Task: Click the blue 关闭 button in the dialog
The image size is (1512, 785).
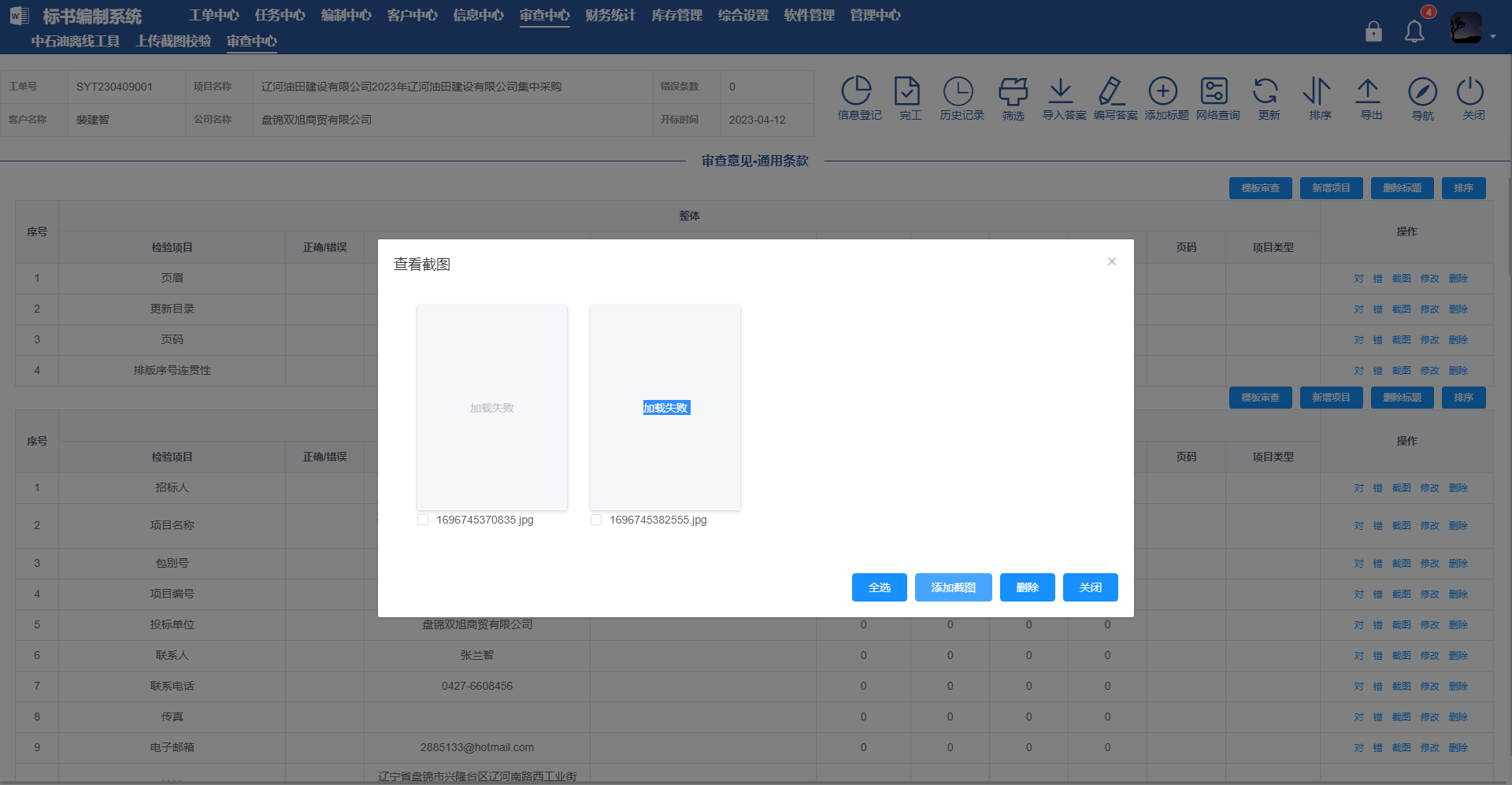Action: coord(1091,587)
